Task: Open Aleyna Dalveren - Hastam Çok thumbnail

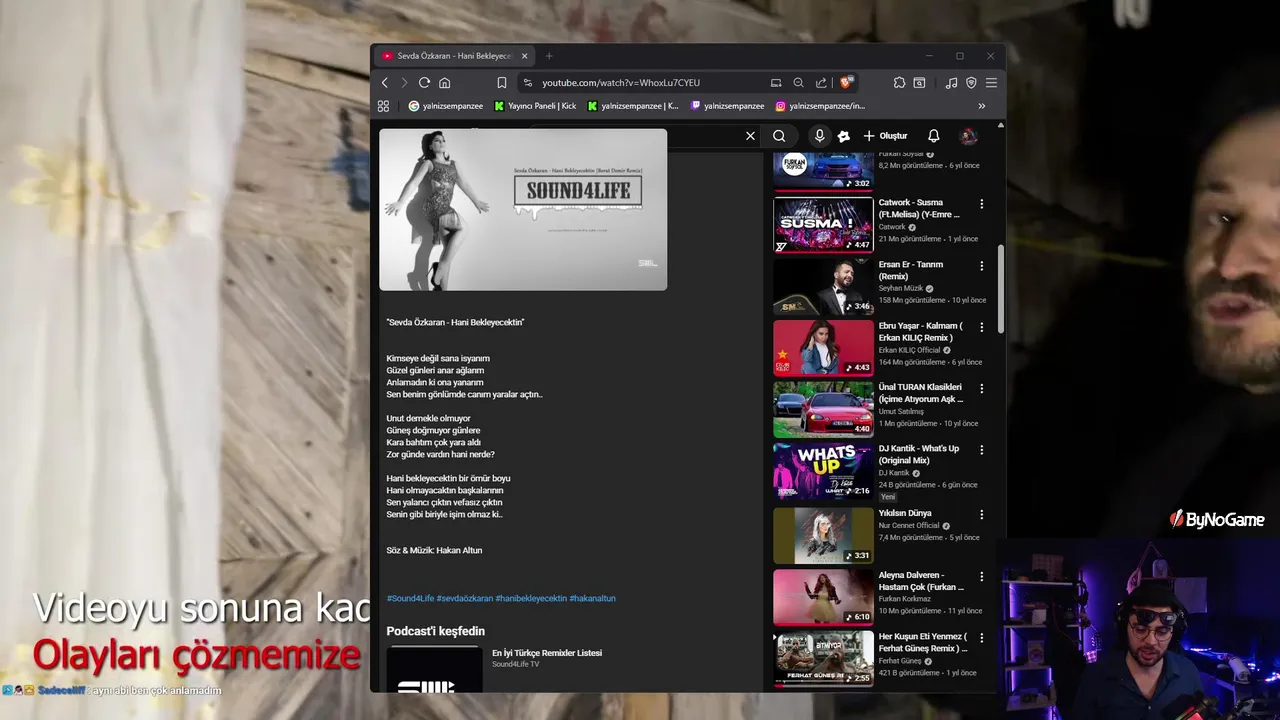Action: tap(823, 596)
